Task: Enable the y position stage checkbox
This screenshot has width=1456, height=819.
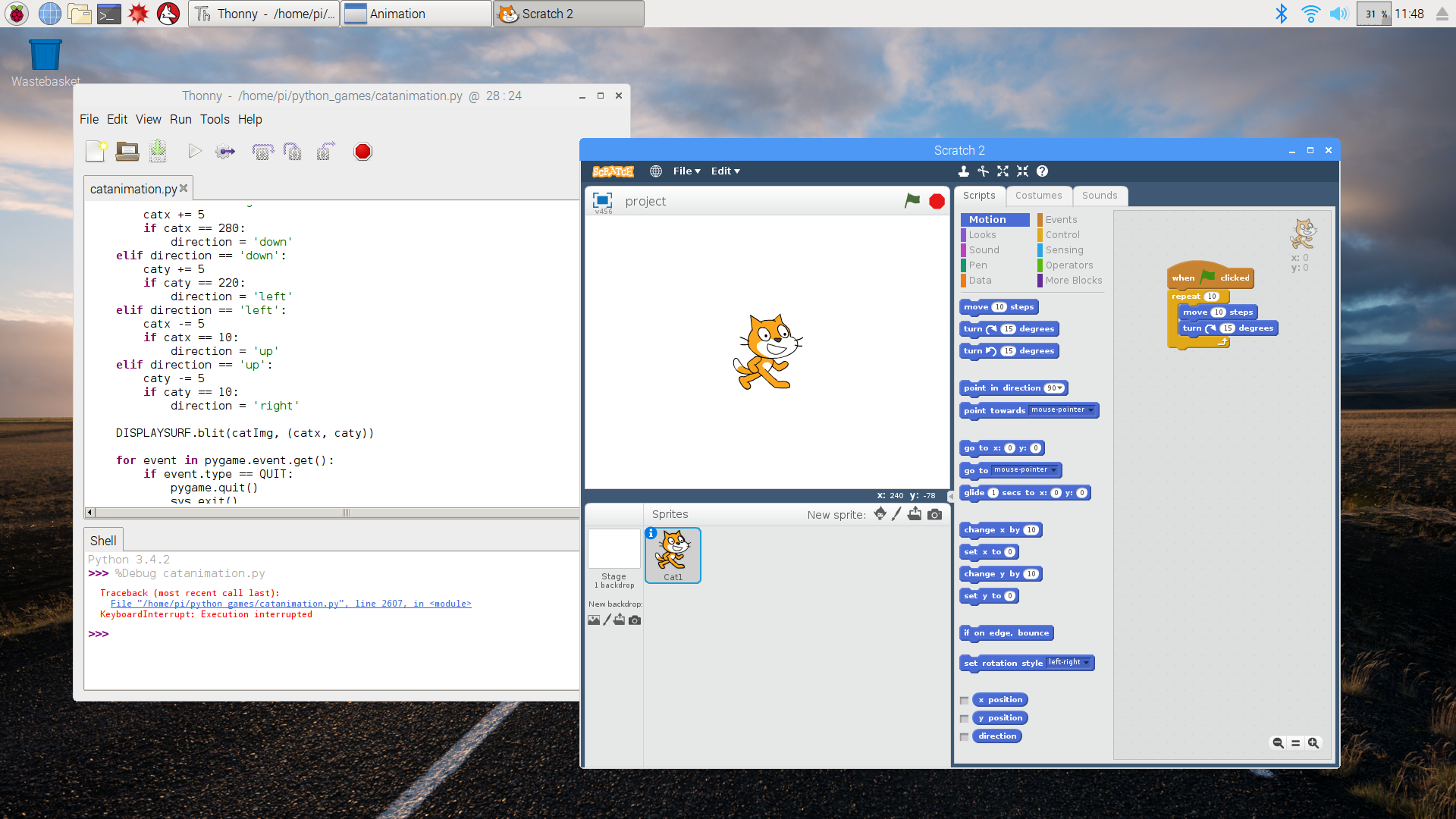Action: click(964, 718)
